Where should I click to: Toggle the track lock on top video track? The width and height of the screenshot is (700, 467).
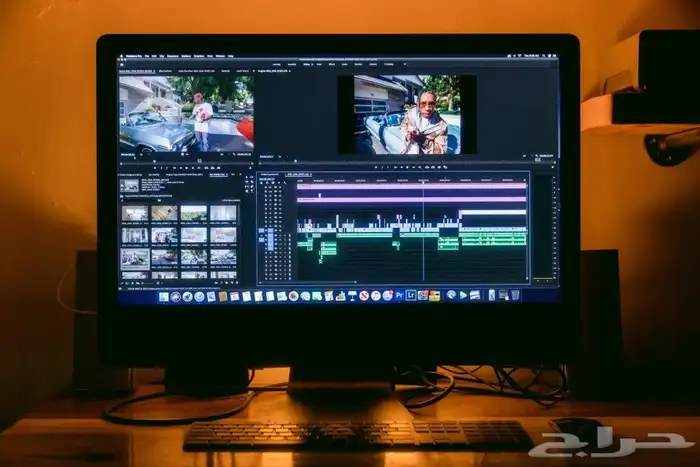tap(266, 185)
